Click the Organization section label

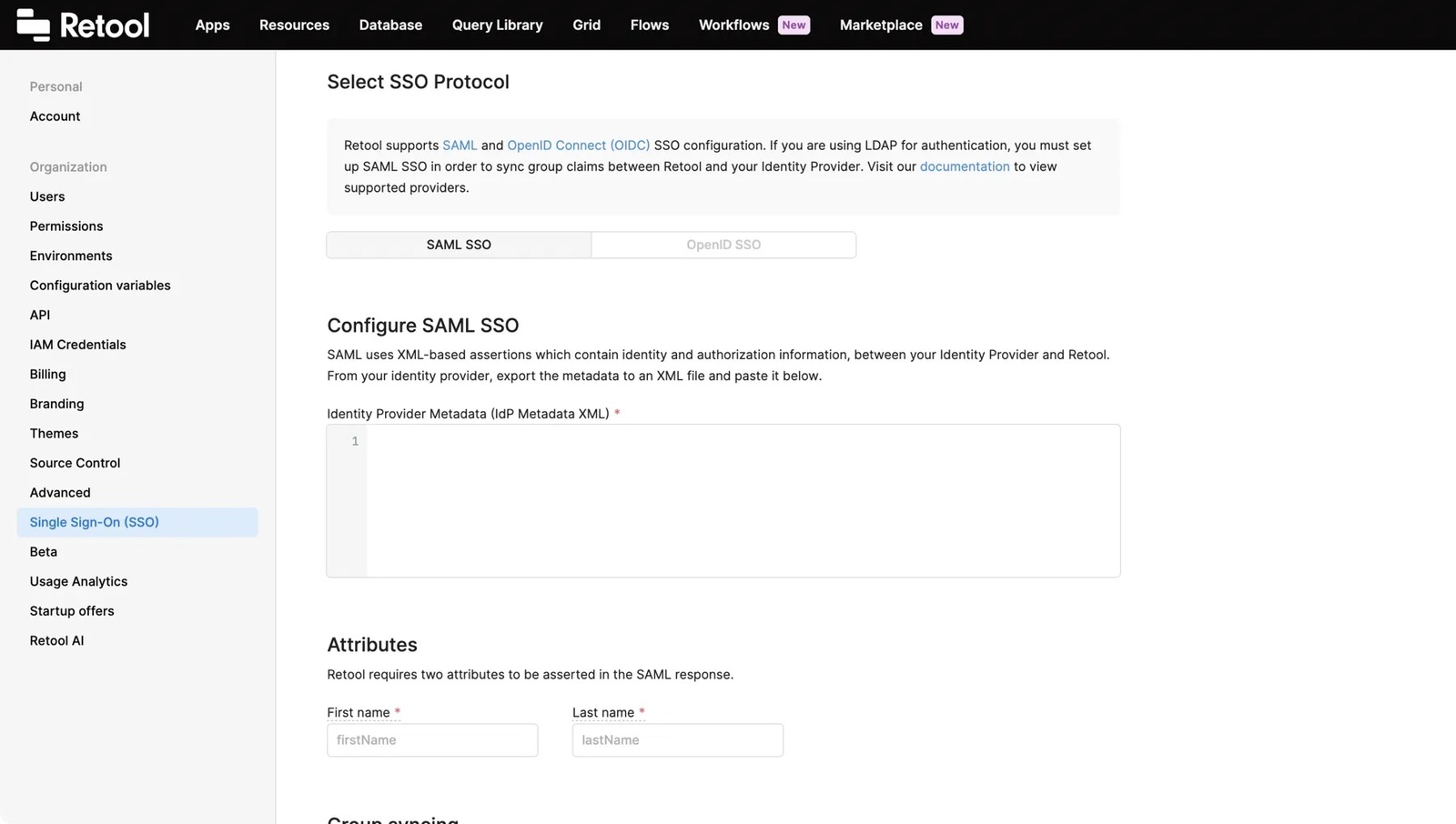[68, 167]
